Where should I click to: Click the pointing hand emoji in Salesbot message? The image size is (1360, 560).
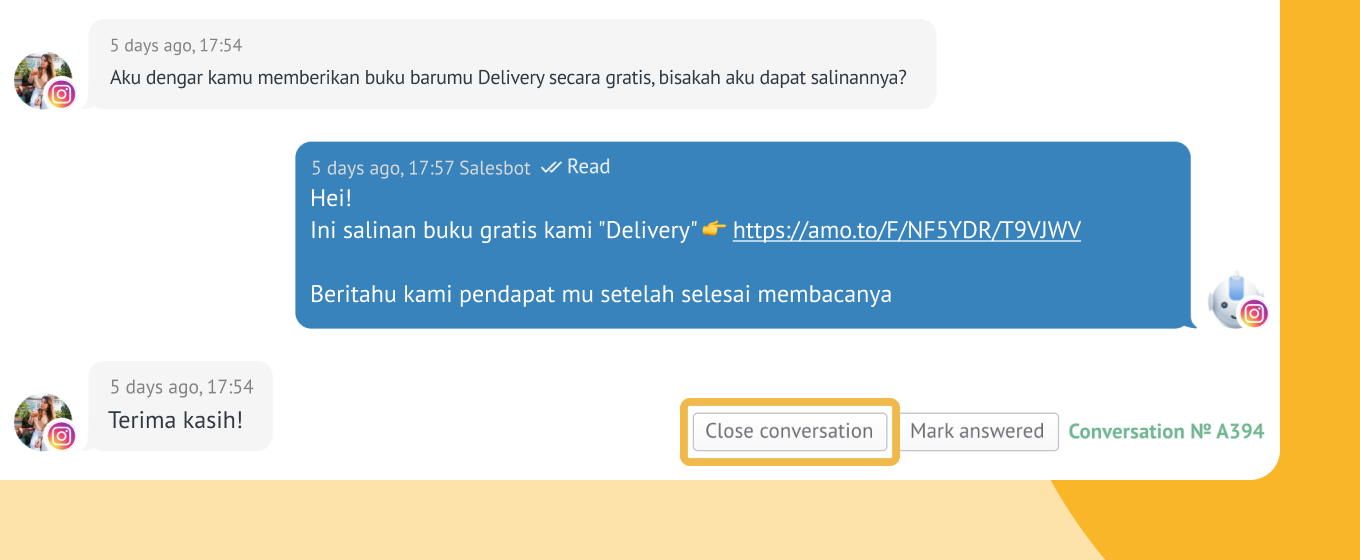pos(714,230)
